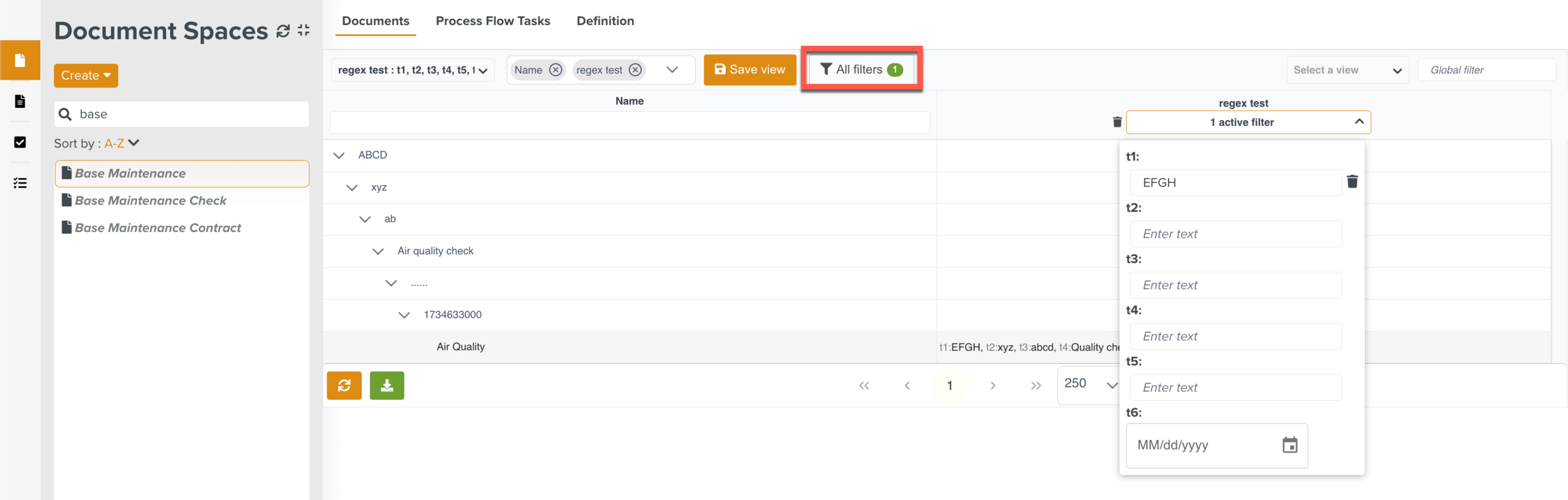Viewport: 1568px width, 500px height.
Task: Click the regex test column header
Action: (x=1243, y=103)
